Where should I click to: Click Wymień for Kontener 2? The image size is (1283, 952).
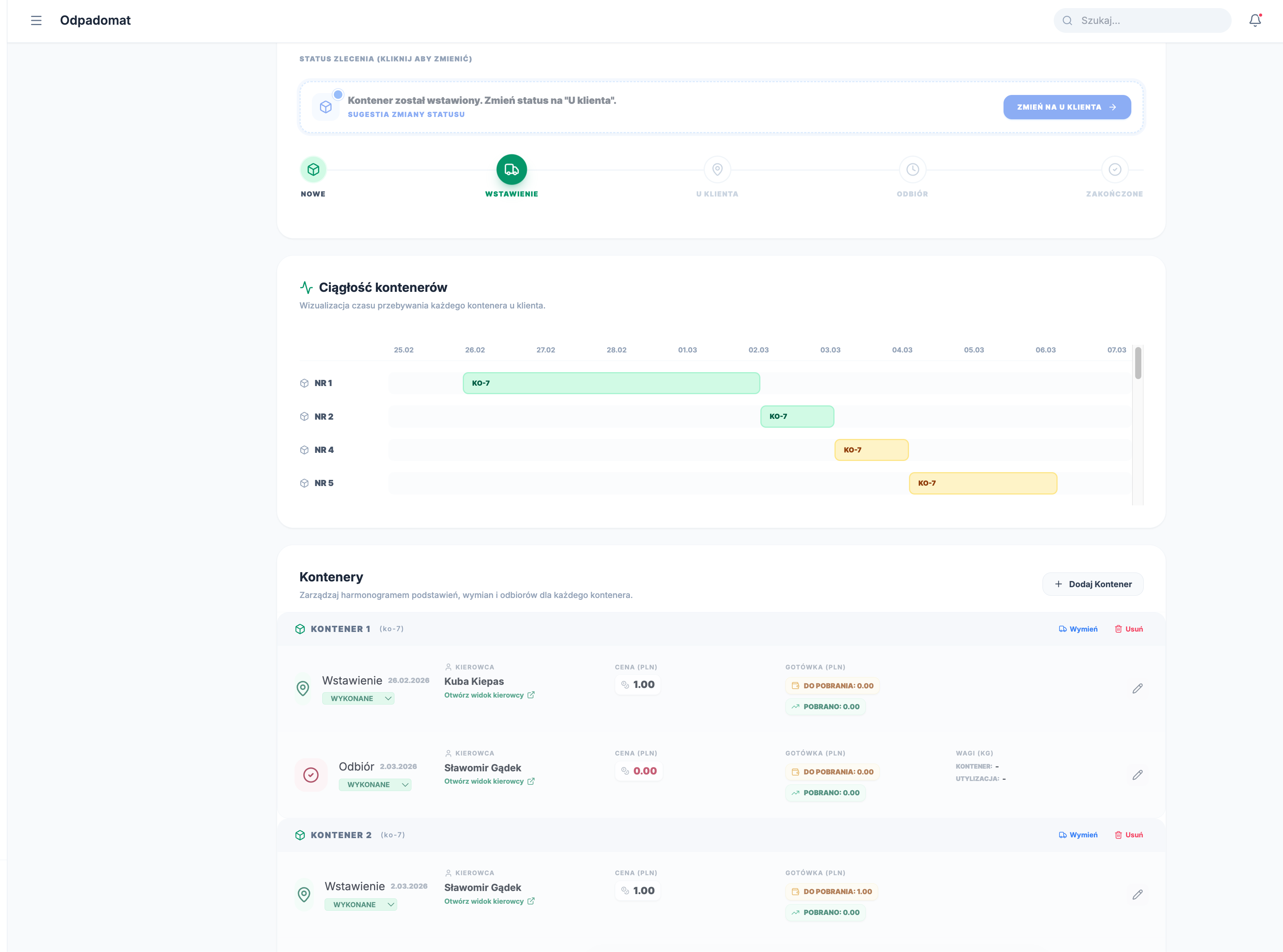point(1078,834)
